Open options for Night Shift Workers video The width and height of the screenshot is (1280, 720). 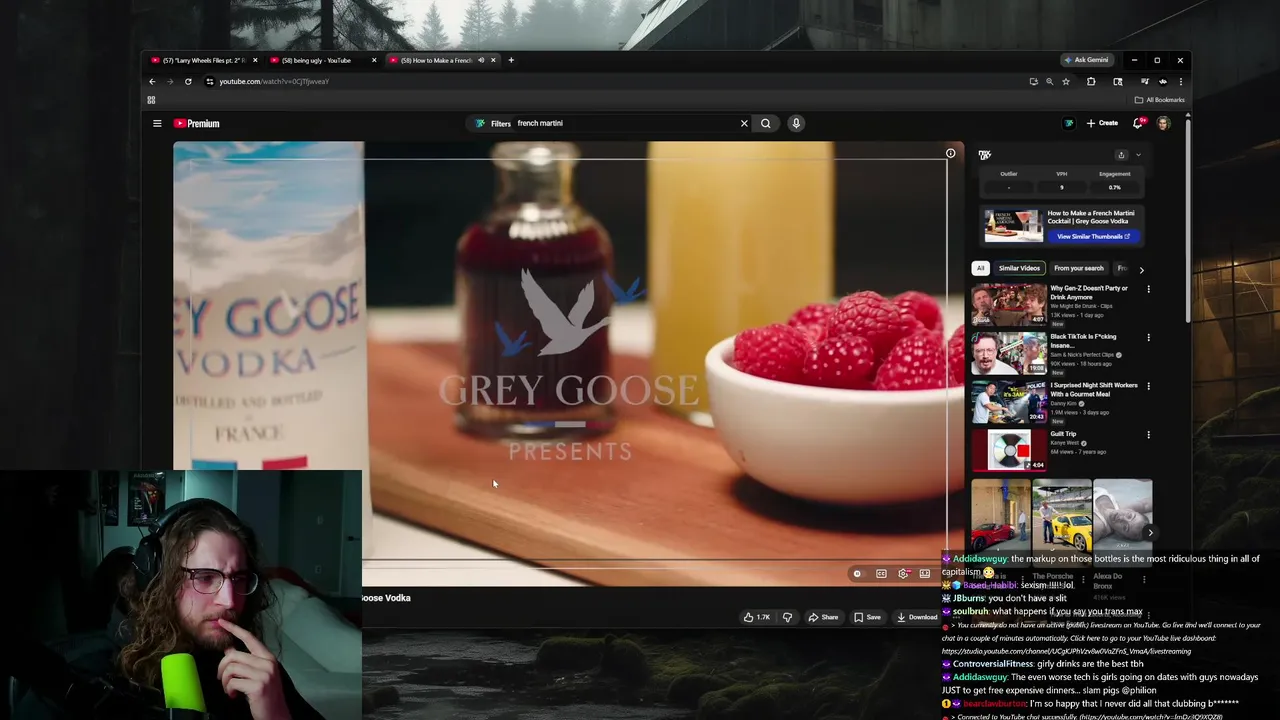(1148, 386)
